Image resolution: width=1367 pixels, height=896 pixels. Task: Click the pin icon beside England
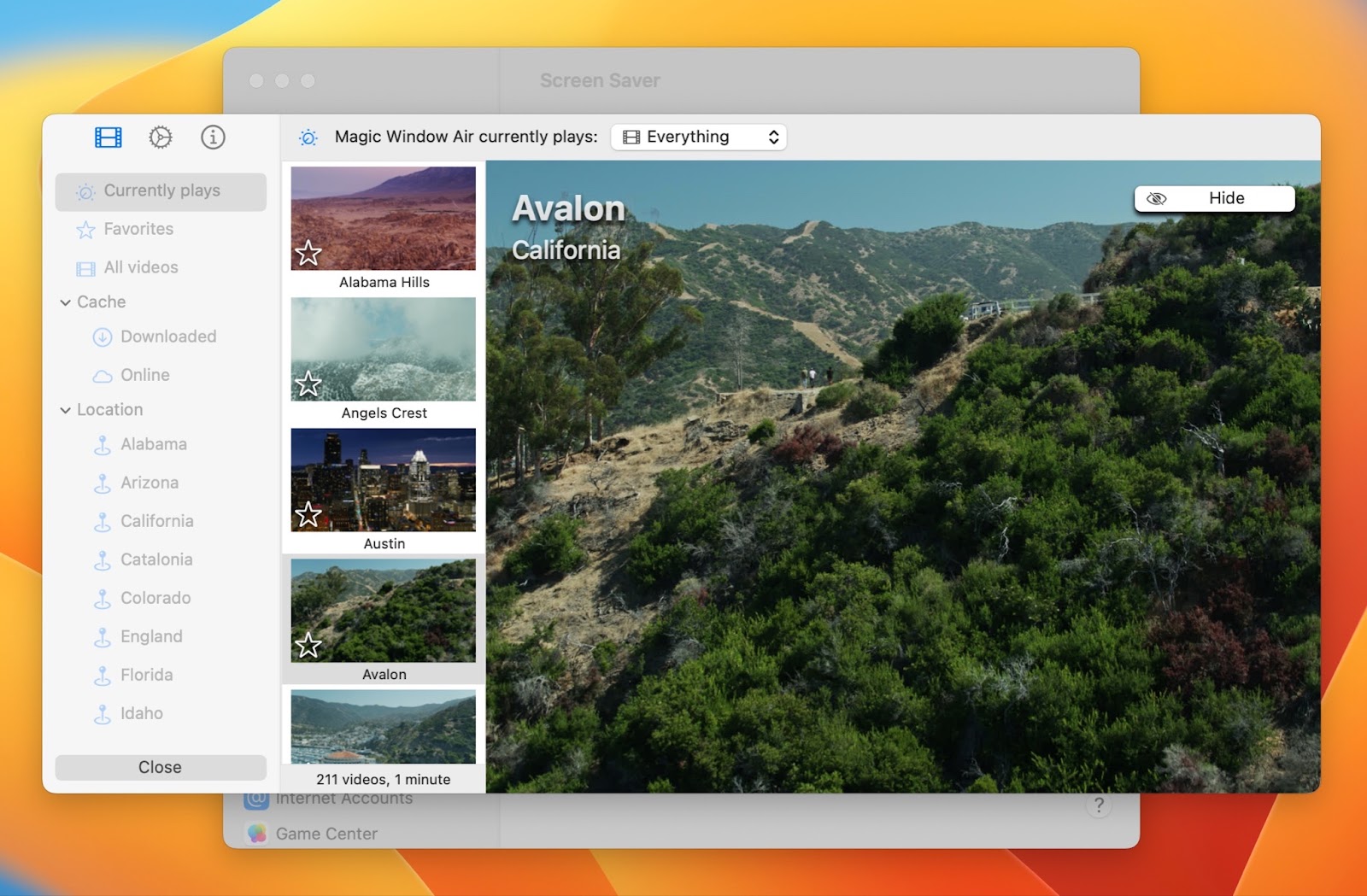(103, 636)
